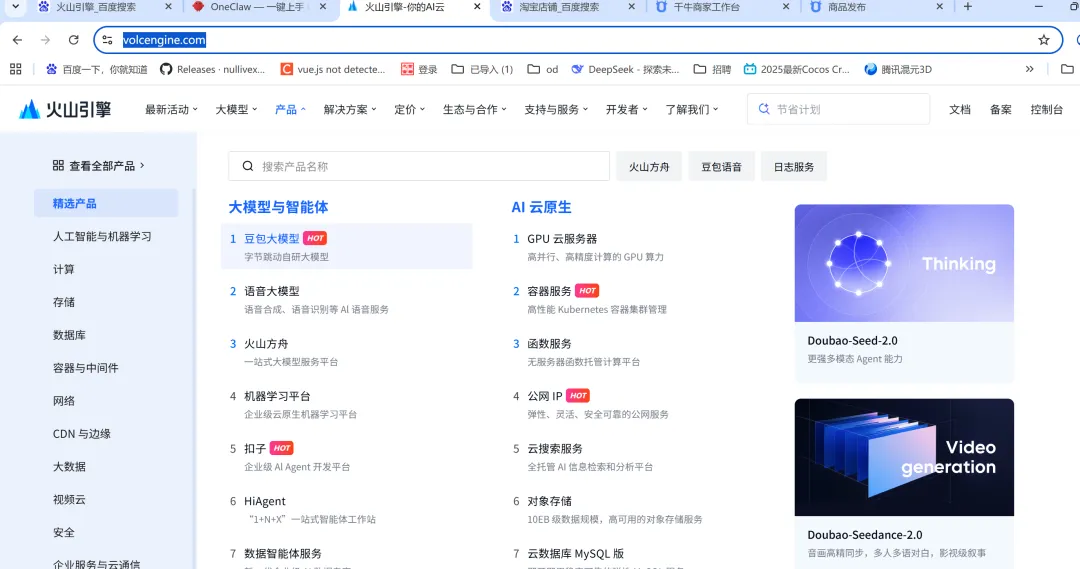Viewport: 1080px width, 569px height.
Task: Open 扣子 product link
Action: pyautogui.click(x=255, y=448)
